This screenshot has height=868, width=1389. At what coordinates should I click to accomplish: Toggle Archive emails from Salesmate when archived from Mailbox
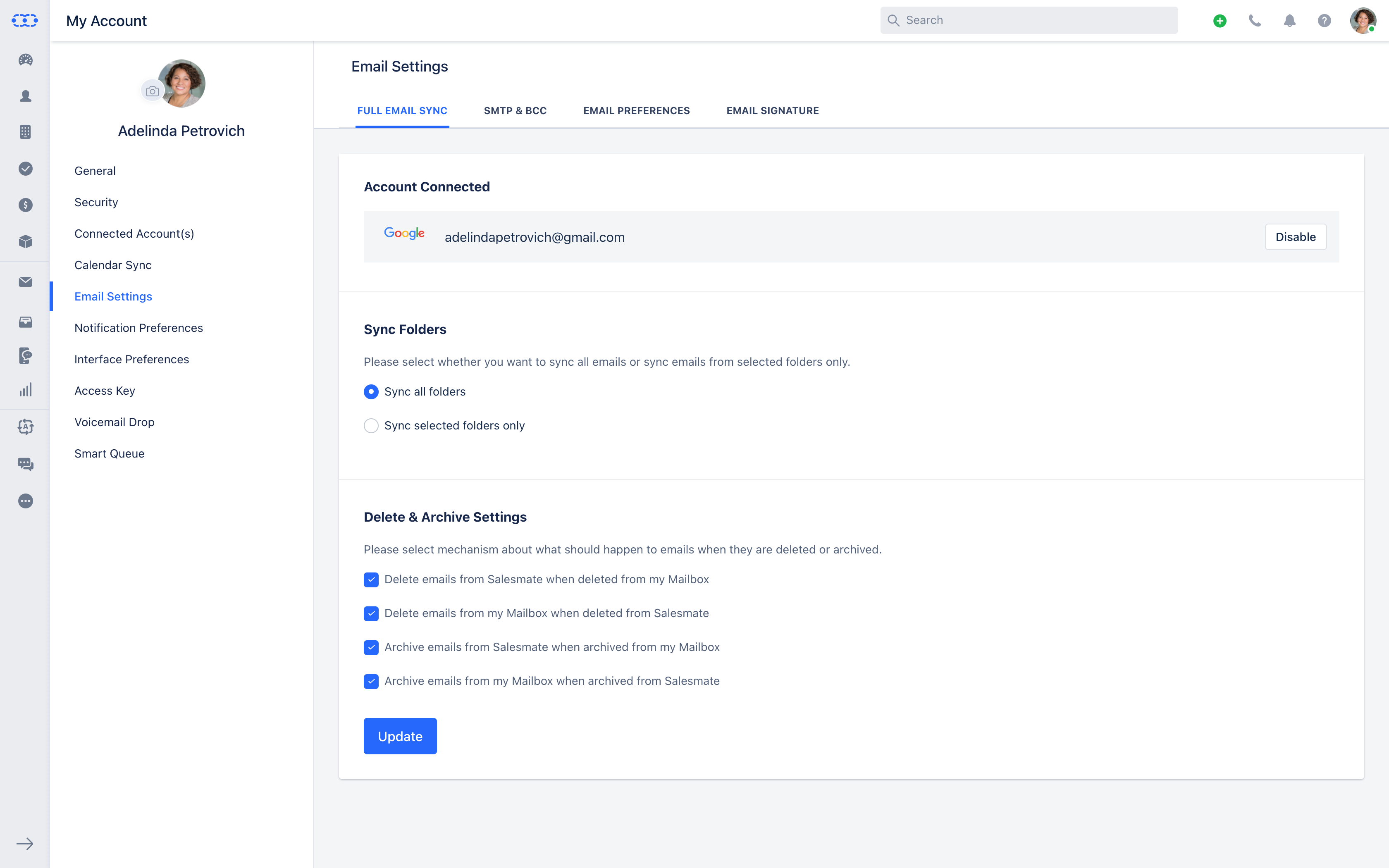click(x=371, y=648)
